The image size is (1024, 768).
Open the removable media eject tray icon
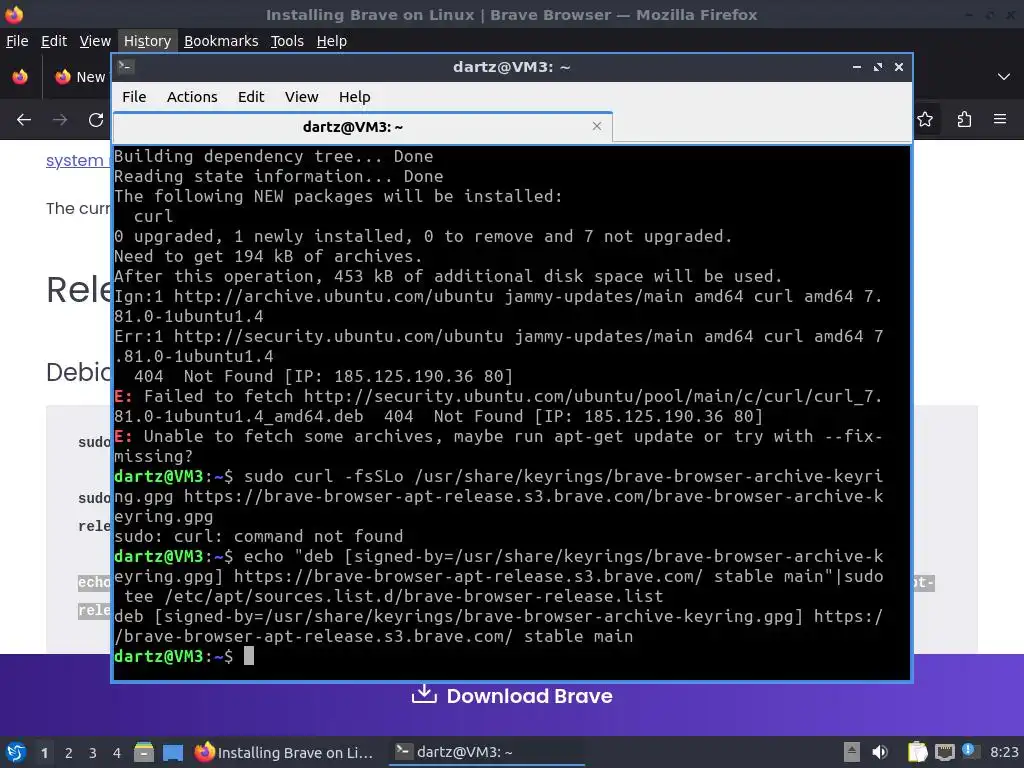pyautogui.click(x=852, y=752)
